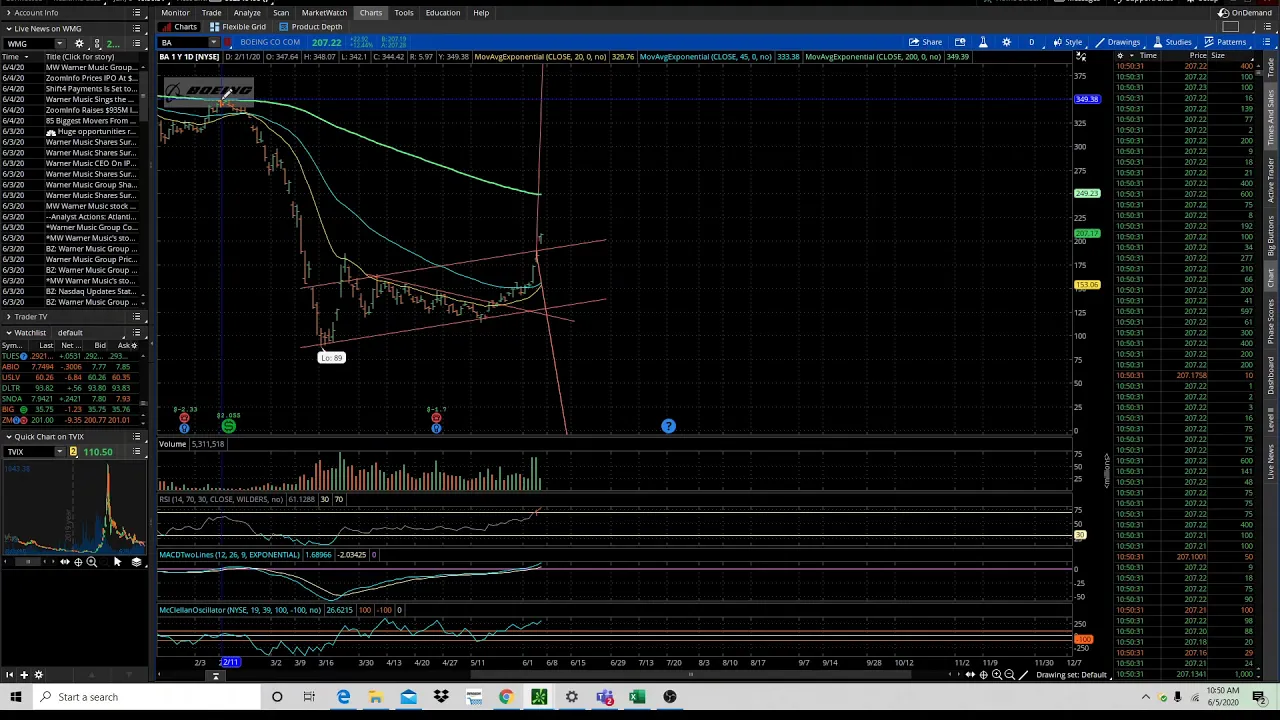Click the blue question mark chart marker

pyautogui.click(x=668, y=427)
